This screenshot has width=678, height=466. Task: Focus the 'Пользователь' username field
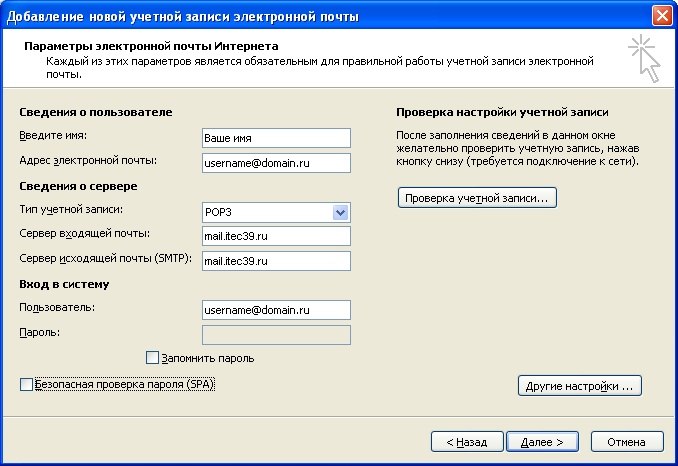pyautogui.click(x=275, y=310)
